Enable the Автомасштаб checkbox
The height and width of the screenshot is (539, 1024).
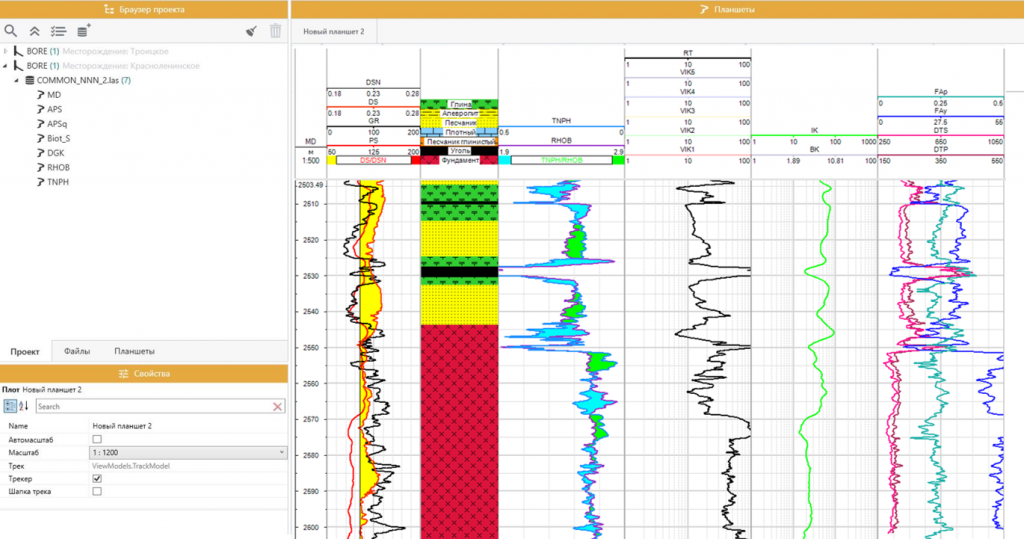[x=97, y=439]
